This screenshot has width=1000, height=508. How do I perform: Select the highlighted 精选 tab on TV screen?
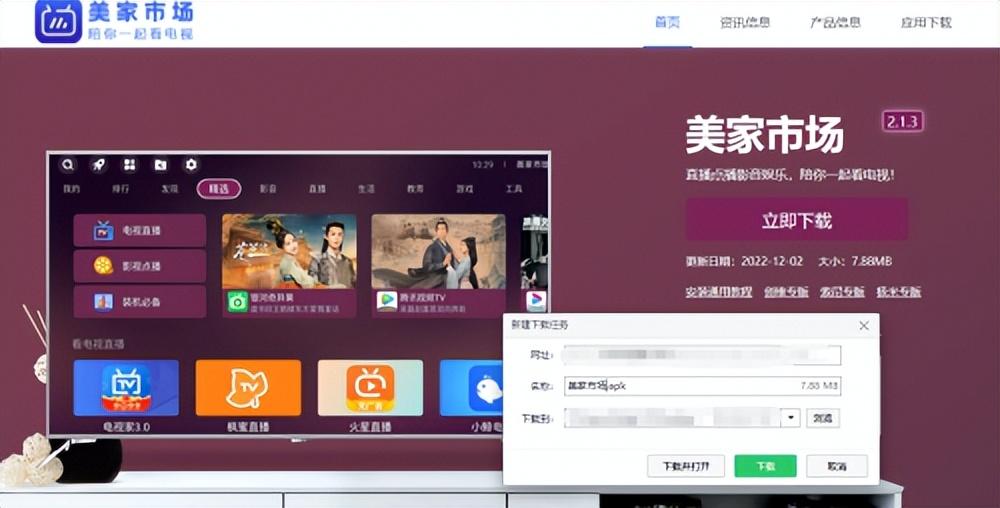pos(219,189)
